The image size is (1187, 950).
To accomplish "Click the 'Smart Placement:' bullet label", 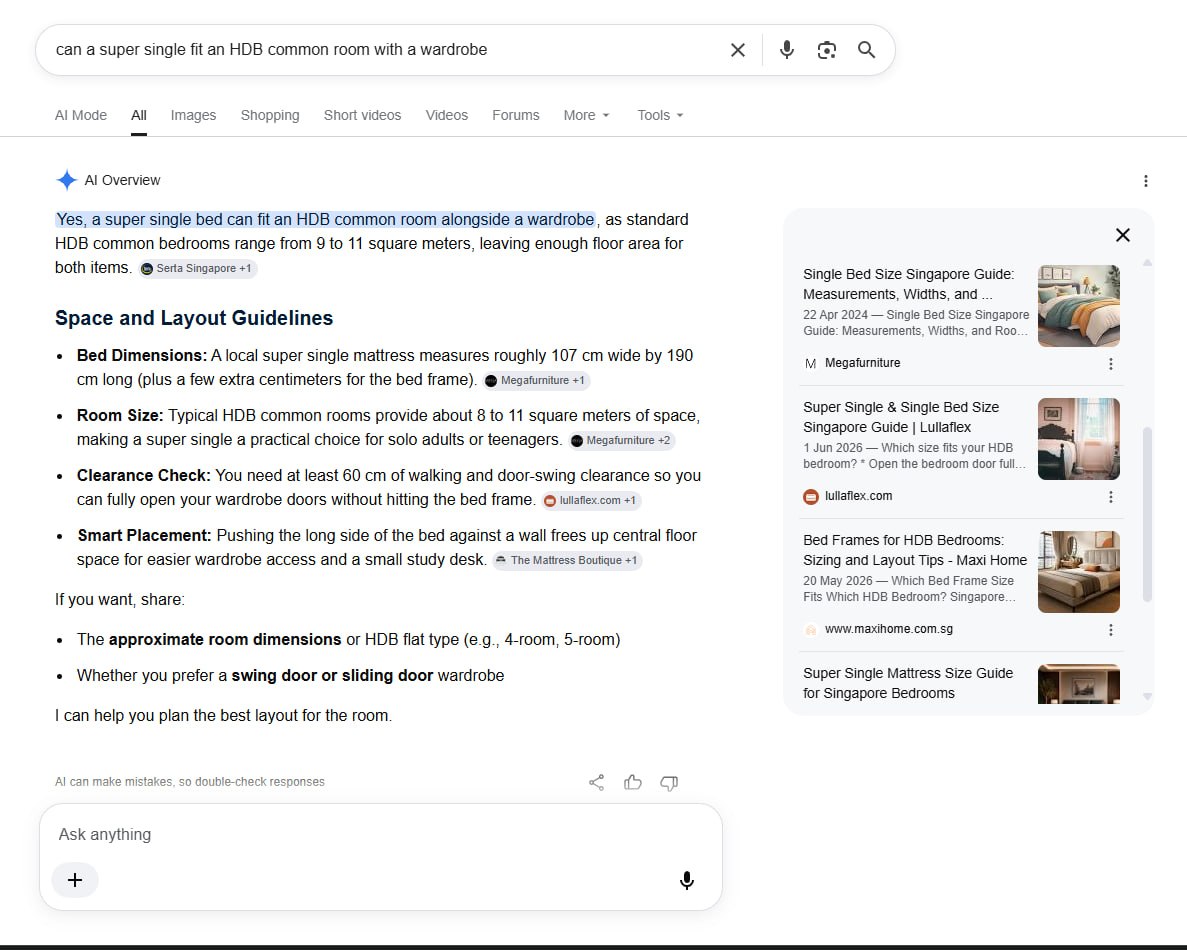I will click(x=145, y=536).
